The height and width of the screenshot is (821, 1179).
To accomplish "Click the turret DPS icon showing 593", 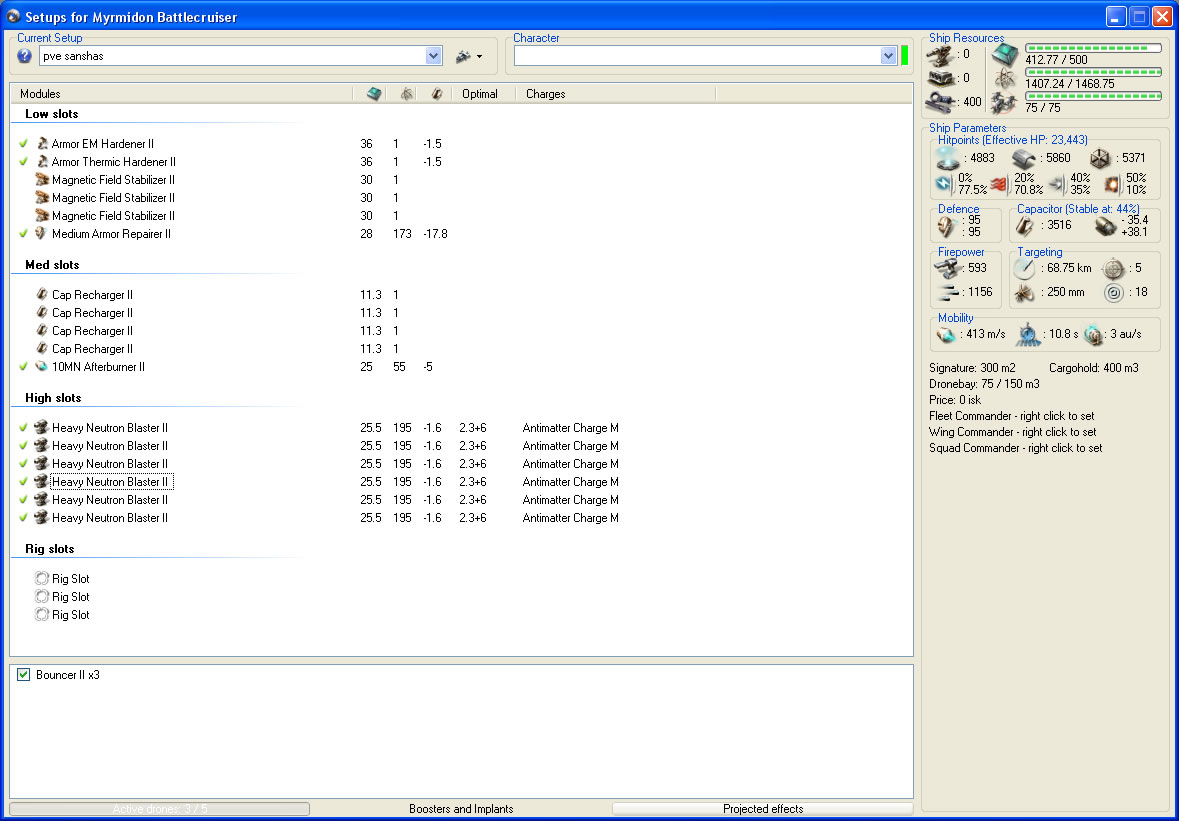I will coord(947,268).
